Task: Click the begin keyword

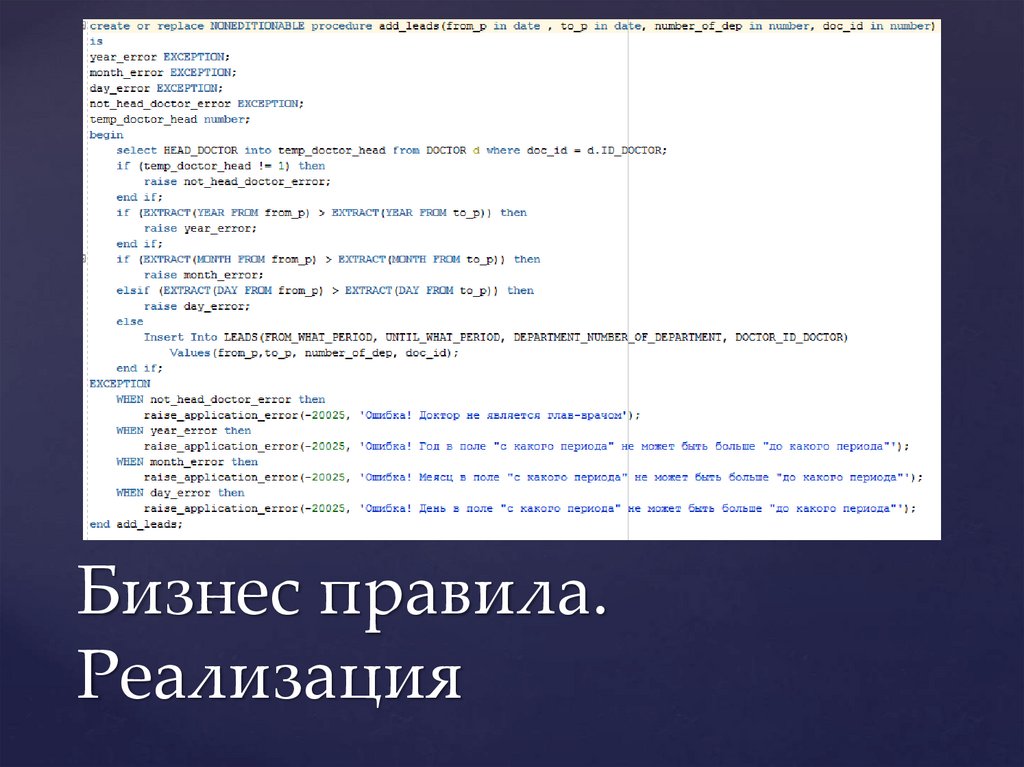Action: coord(104,134)
